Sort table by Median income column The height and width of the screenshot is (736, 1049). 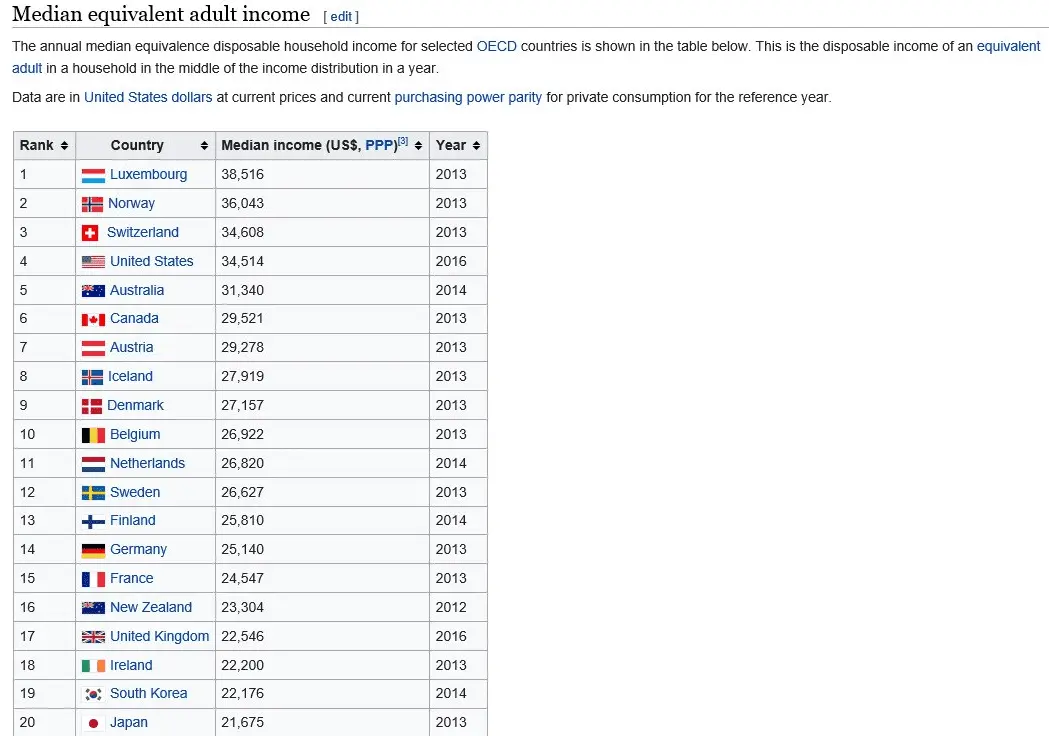pyautogui.click(x=418, y=145)
